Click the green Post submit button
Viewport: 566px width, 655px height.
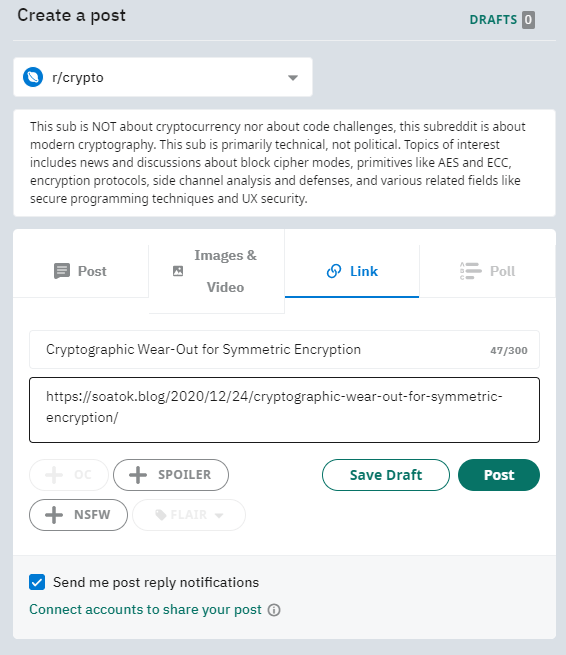pos(499,475)
